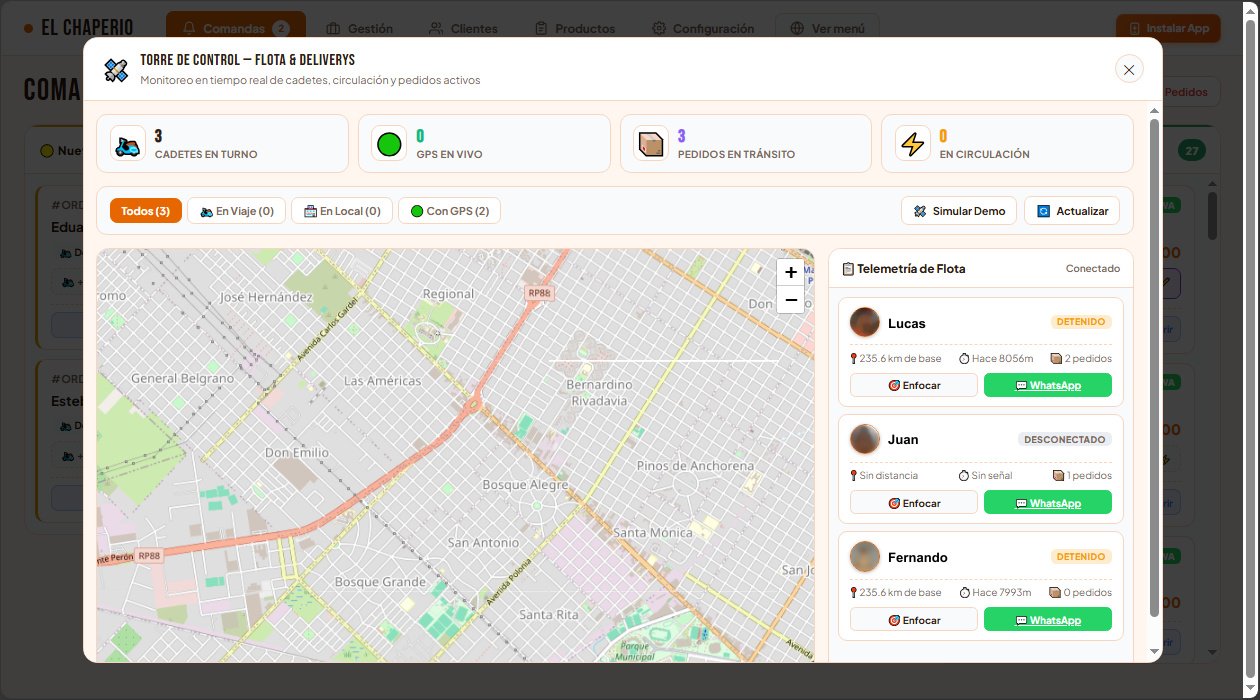Click Fernando's DETENIDO status badge
Image resolution: width=1260 pixels, height=700 pixels.
[1081, 556]
